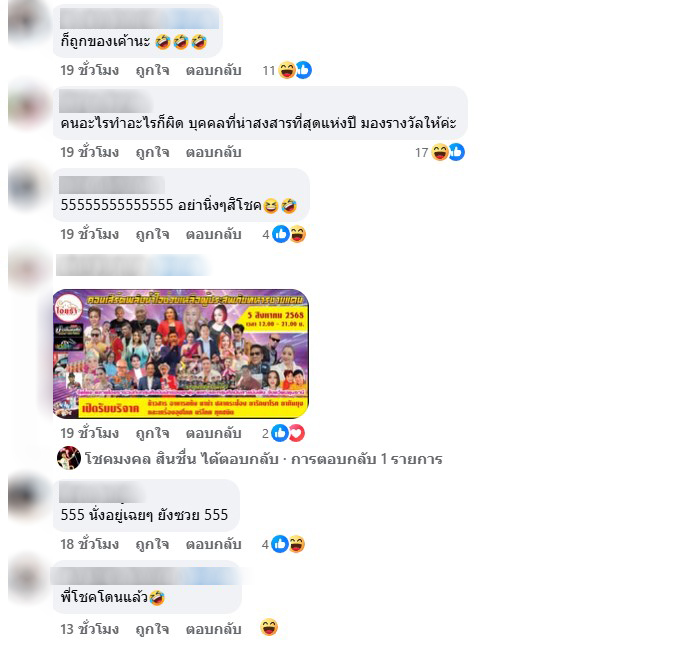691x646 pixels.
Task: Click ถูกใจ under the 5555555 comment
Action: tap(152, 234)
